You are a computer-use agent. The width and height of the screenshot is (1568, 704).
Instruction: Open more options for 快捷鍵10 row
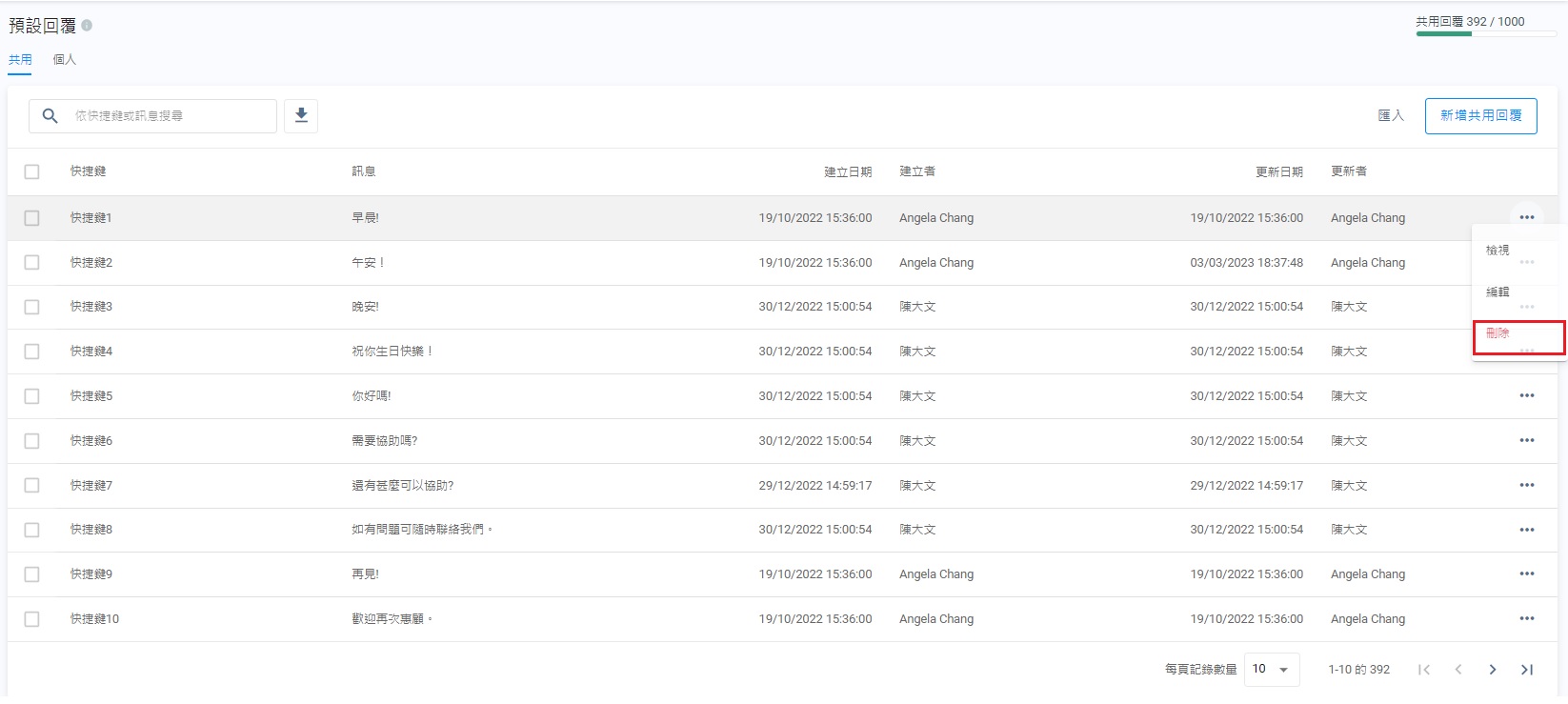(1526, 618)
